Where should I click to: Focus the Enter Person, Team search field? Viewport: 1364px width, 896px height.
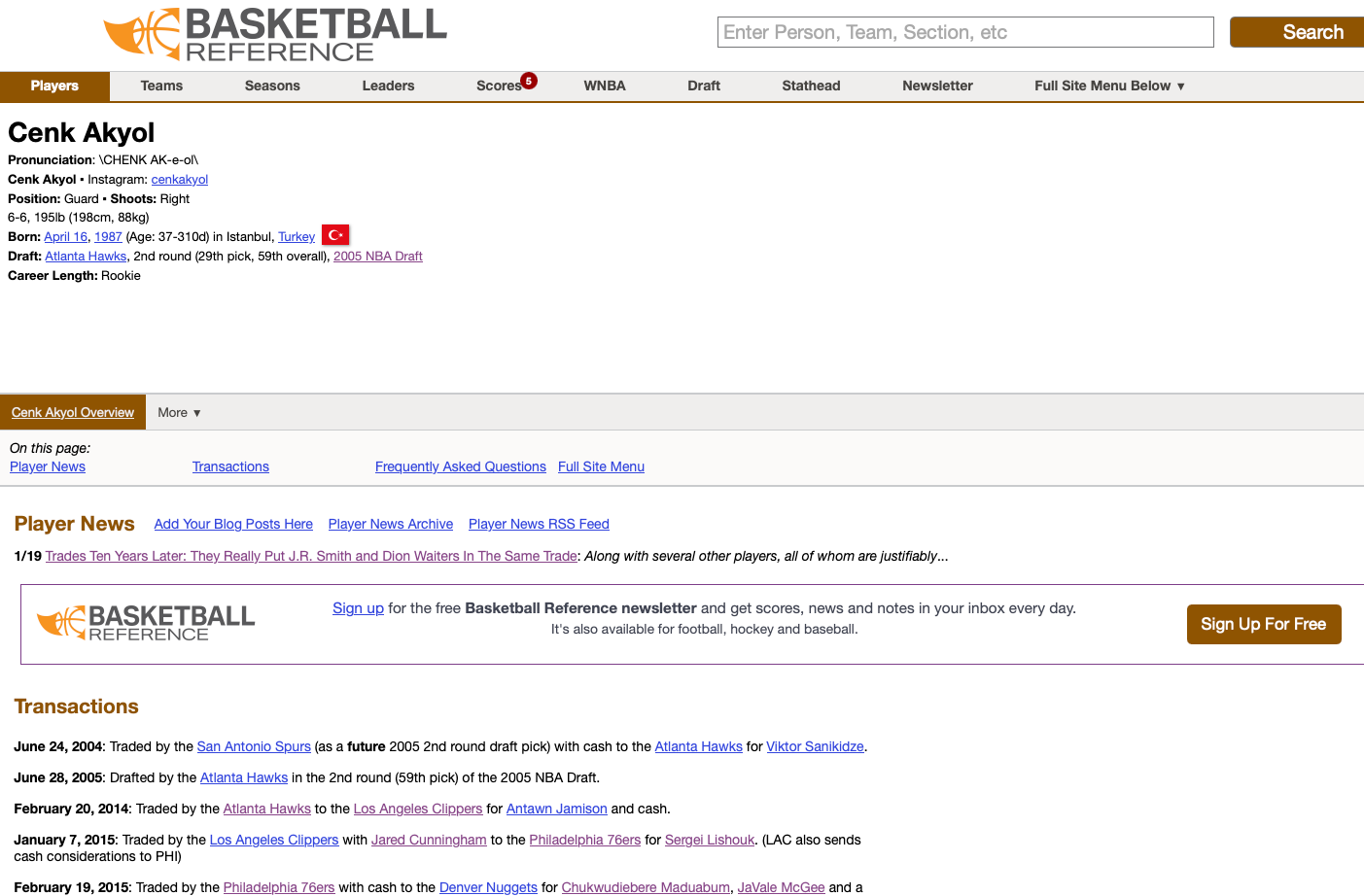pos(965,32)
